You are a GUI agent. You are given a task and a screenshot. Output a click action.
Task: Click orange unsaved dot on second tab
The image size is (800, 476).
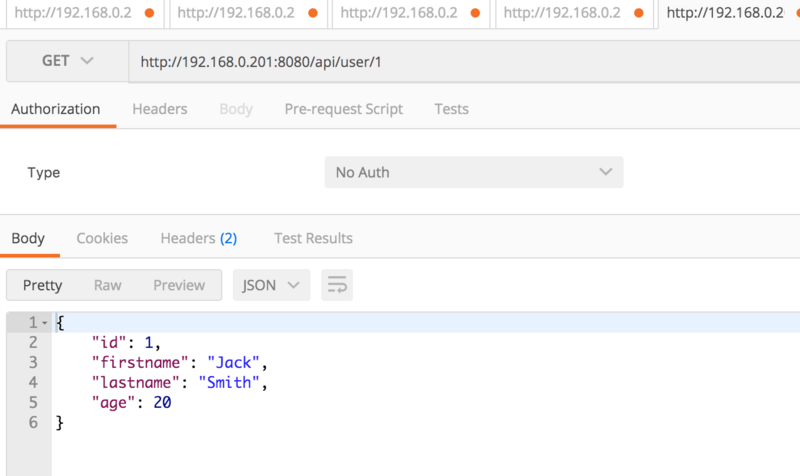[x=313, y=14]
